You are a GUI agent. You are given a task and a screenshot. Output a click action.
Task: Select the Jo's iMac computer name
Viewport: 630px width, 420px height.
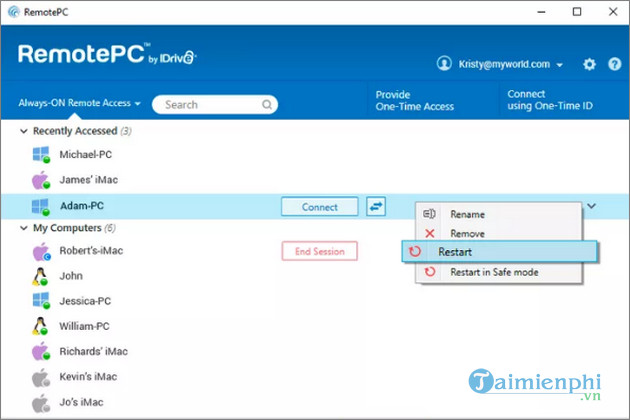pyautogui.click(x=82, y=402)
